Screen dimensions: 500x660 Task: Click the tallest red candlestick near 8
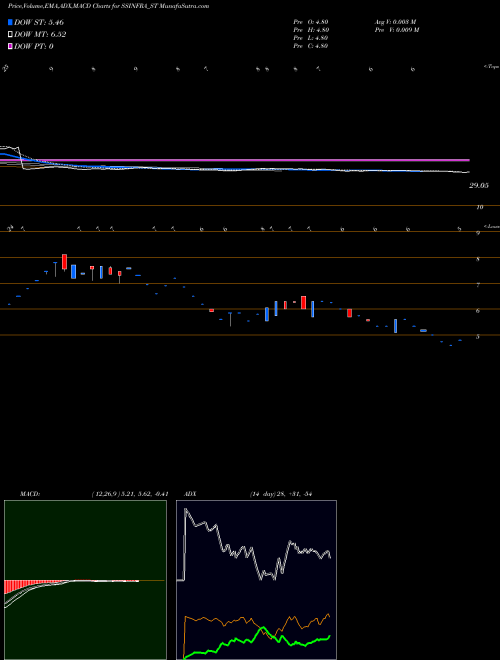tap(64, 261)
